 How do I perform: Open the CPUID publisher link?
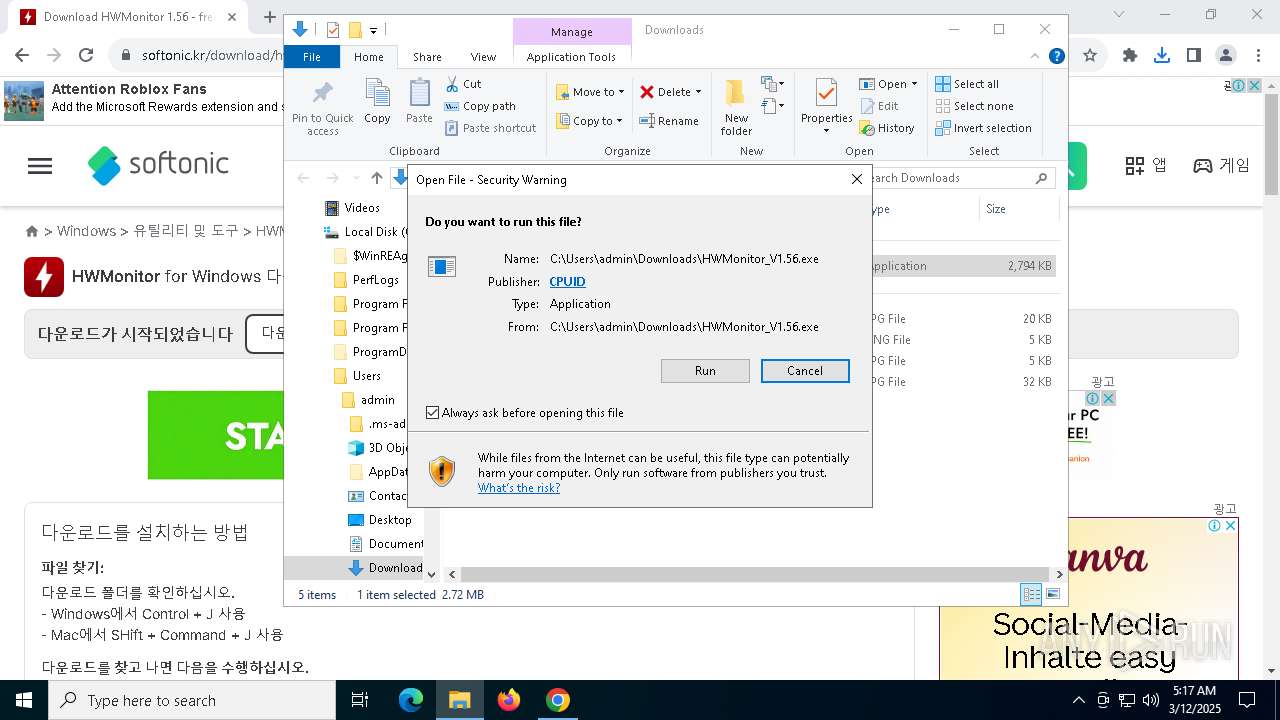(567, 282)
